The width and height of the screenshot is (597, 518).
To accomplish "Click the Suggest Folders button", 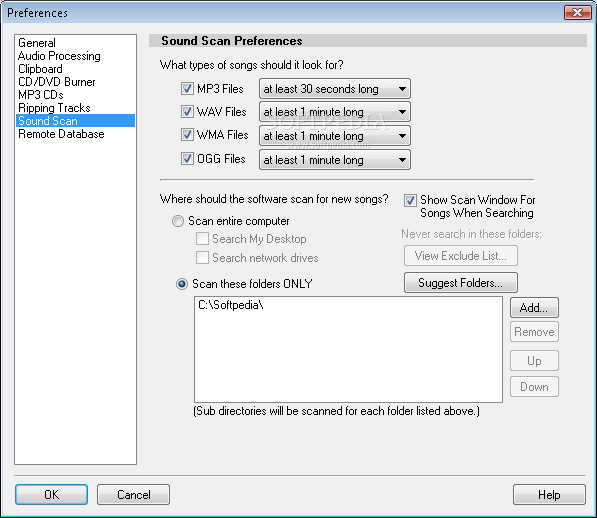I will pyautogui.click(x=461, y=283).
